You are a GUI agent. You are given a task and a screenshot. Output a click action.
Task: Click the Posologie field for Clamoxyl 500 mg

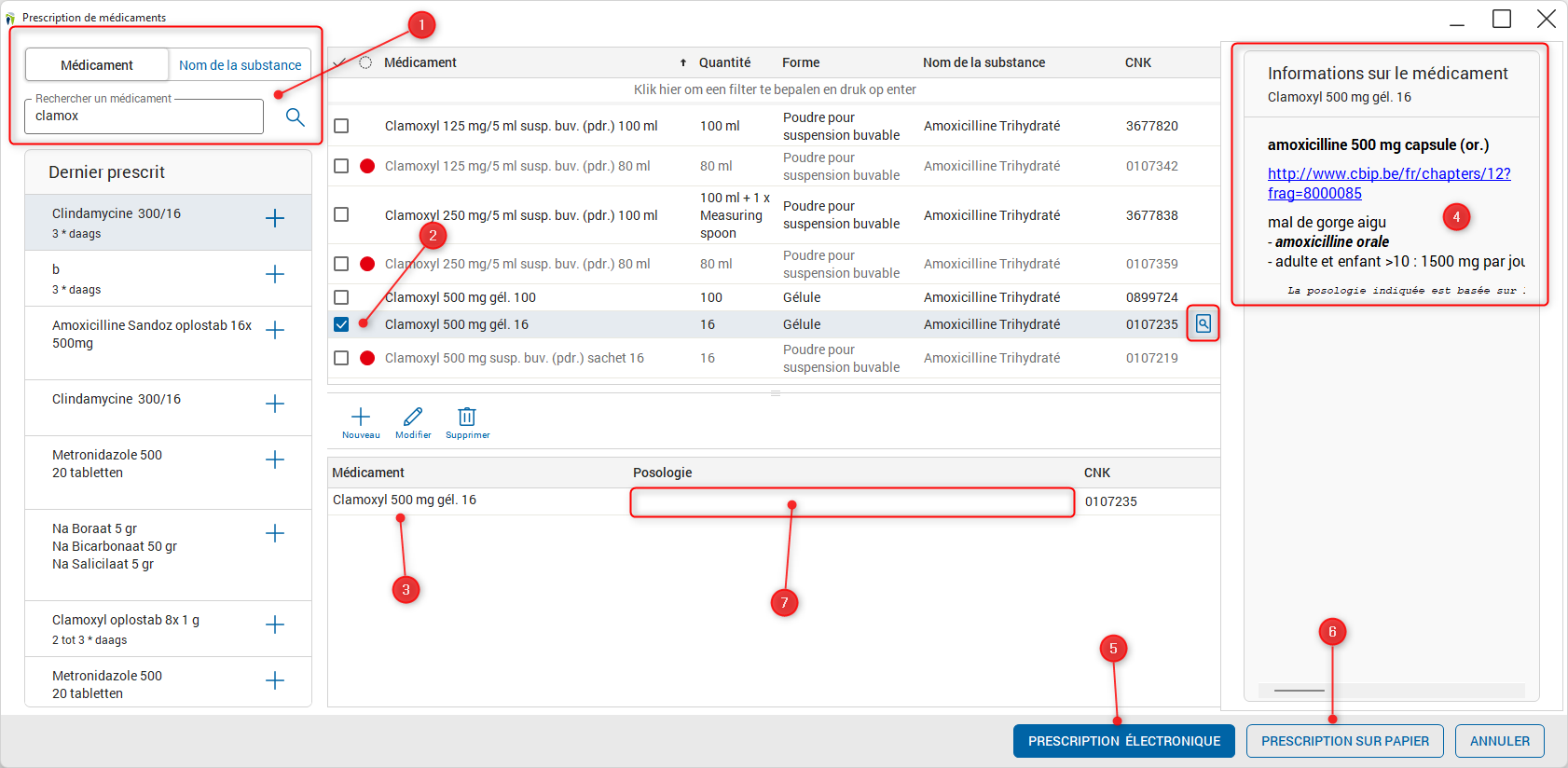(852, 502)
